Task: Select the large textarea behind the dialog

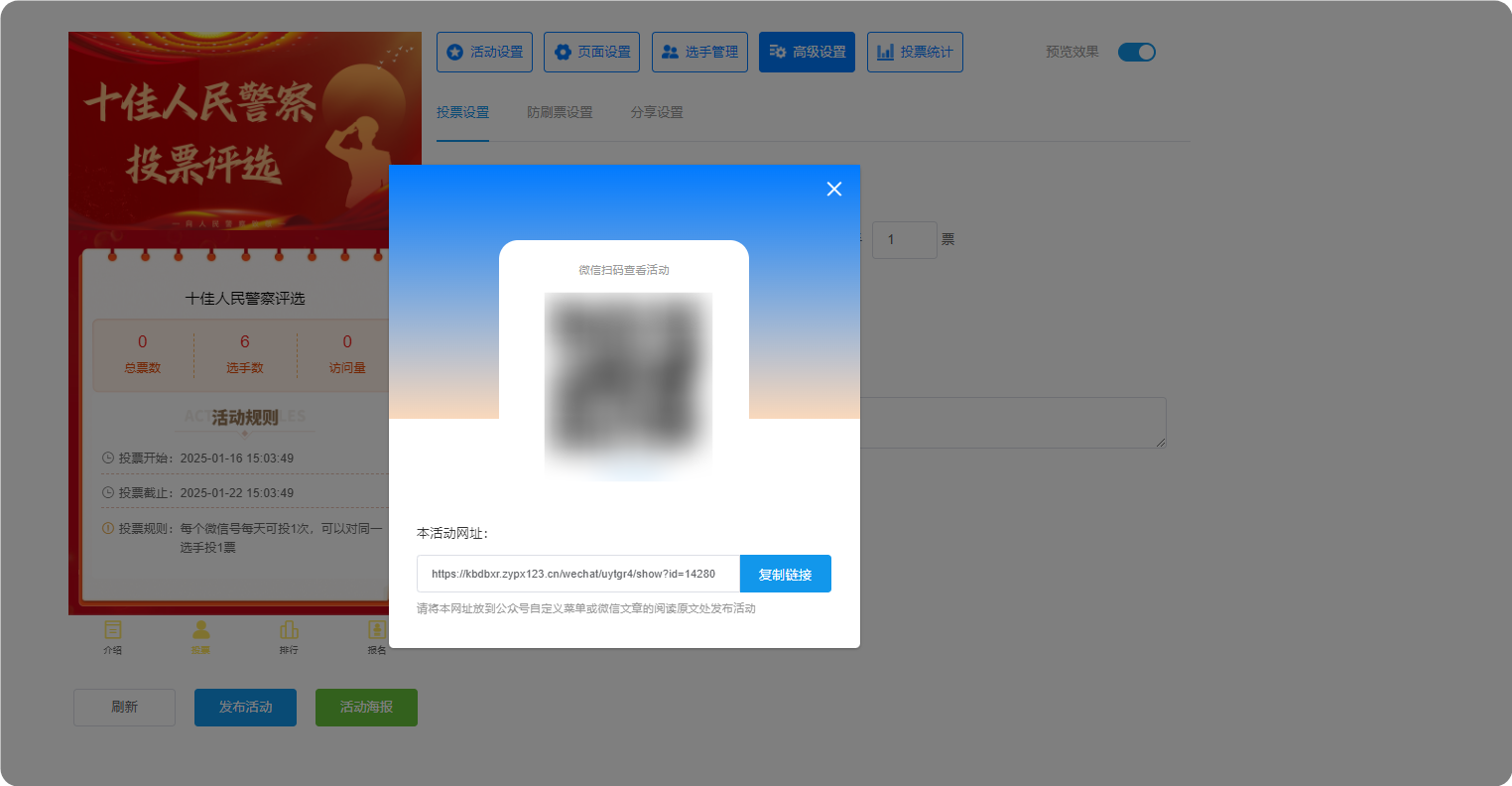Action: pyautogui.click(x=1013, y=423)
